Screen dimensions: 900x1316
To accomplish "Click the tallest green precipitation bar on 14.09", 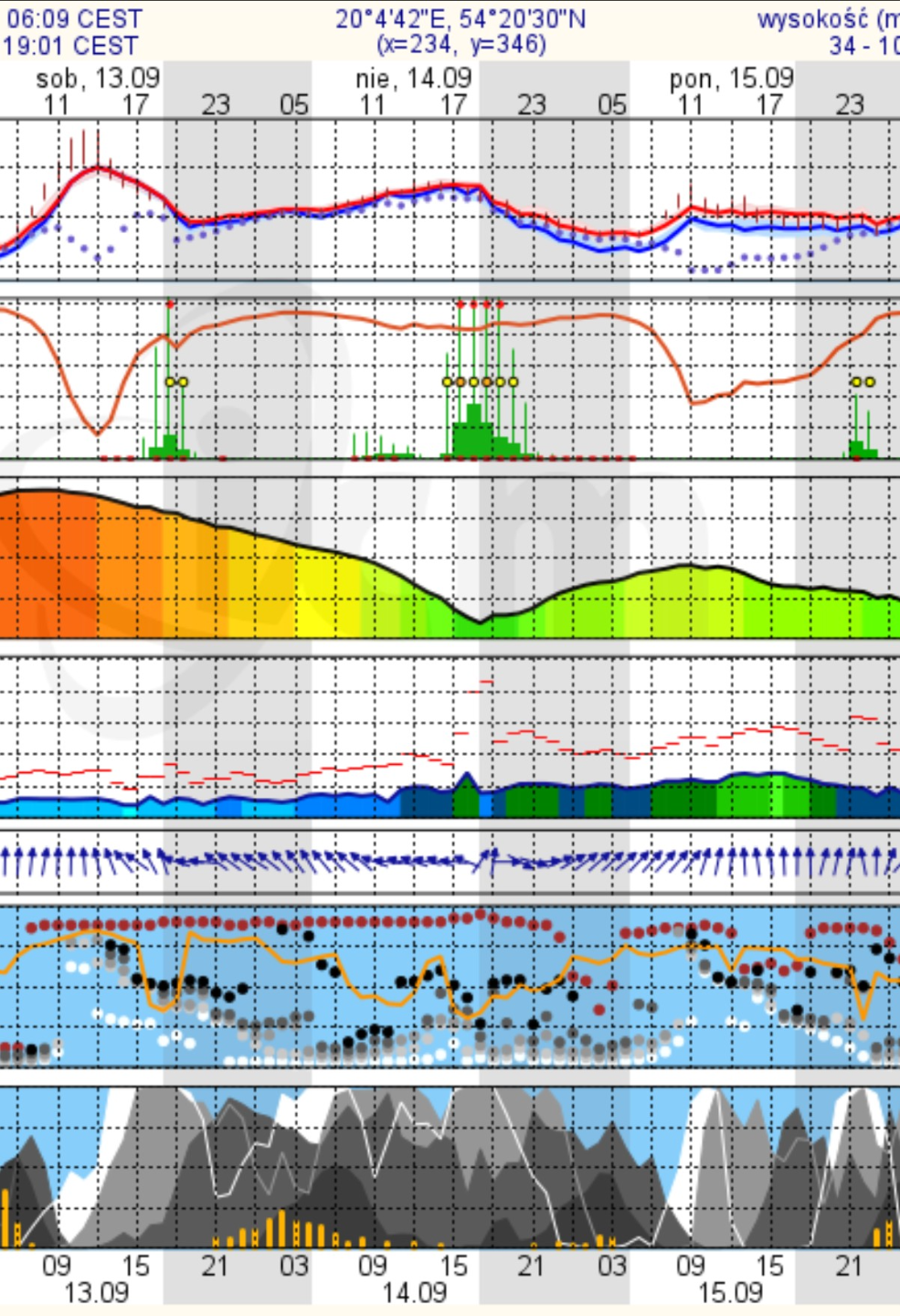I will pos(473,430).
